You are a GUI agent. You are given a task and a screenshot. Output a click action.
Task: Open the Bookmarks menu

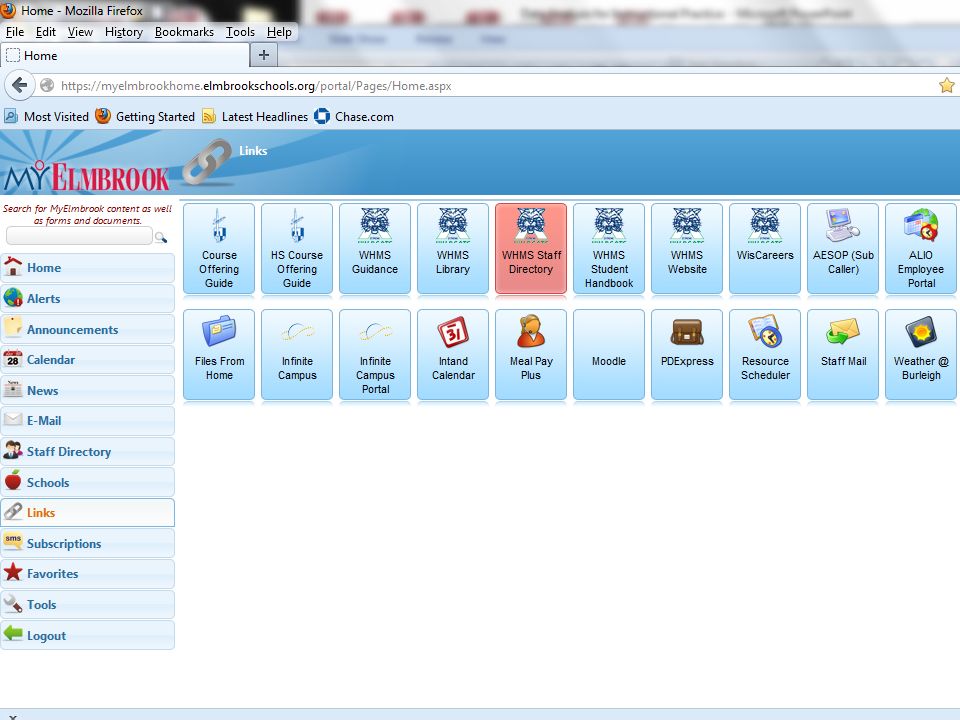tap(184, 32)
